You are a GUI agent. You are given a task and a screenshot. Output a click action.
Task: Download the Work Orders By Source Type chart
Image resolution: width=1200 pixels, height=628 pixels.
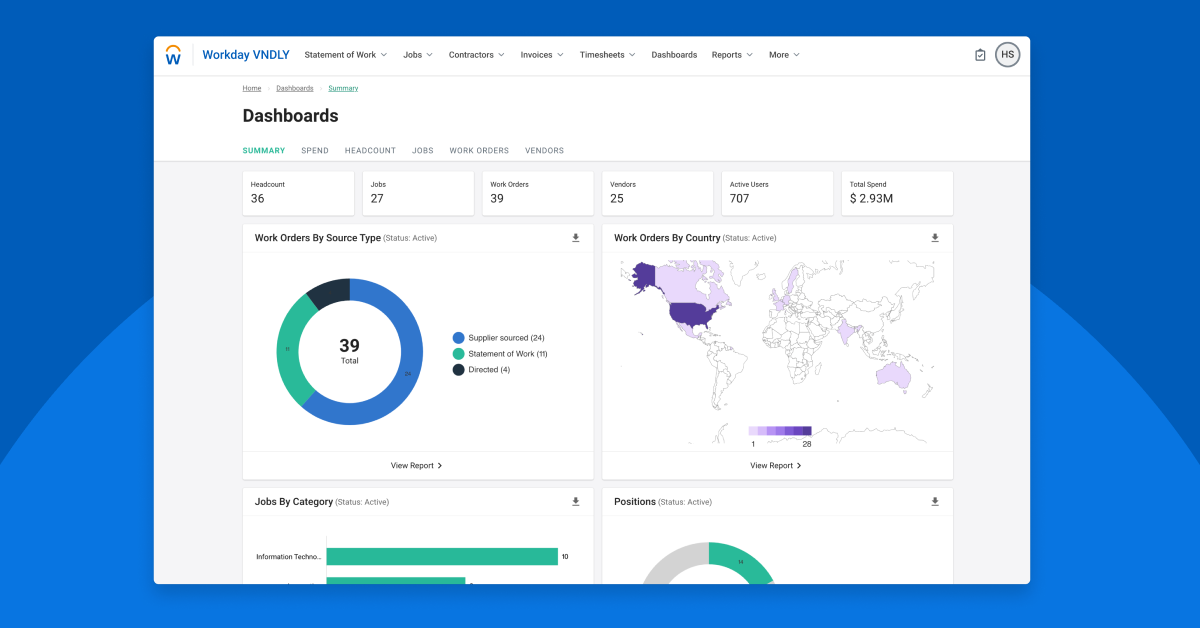(x=575, y=238)
